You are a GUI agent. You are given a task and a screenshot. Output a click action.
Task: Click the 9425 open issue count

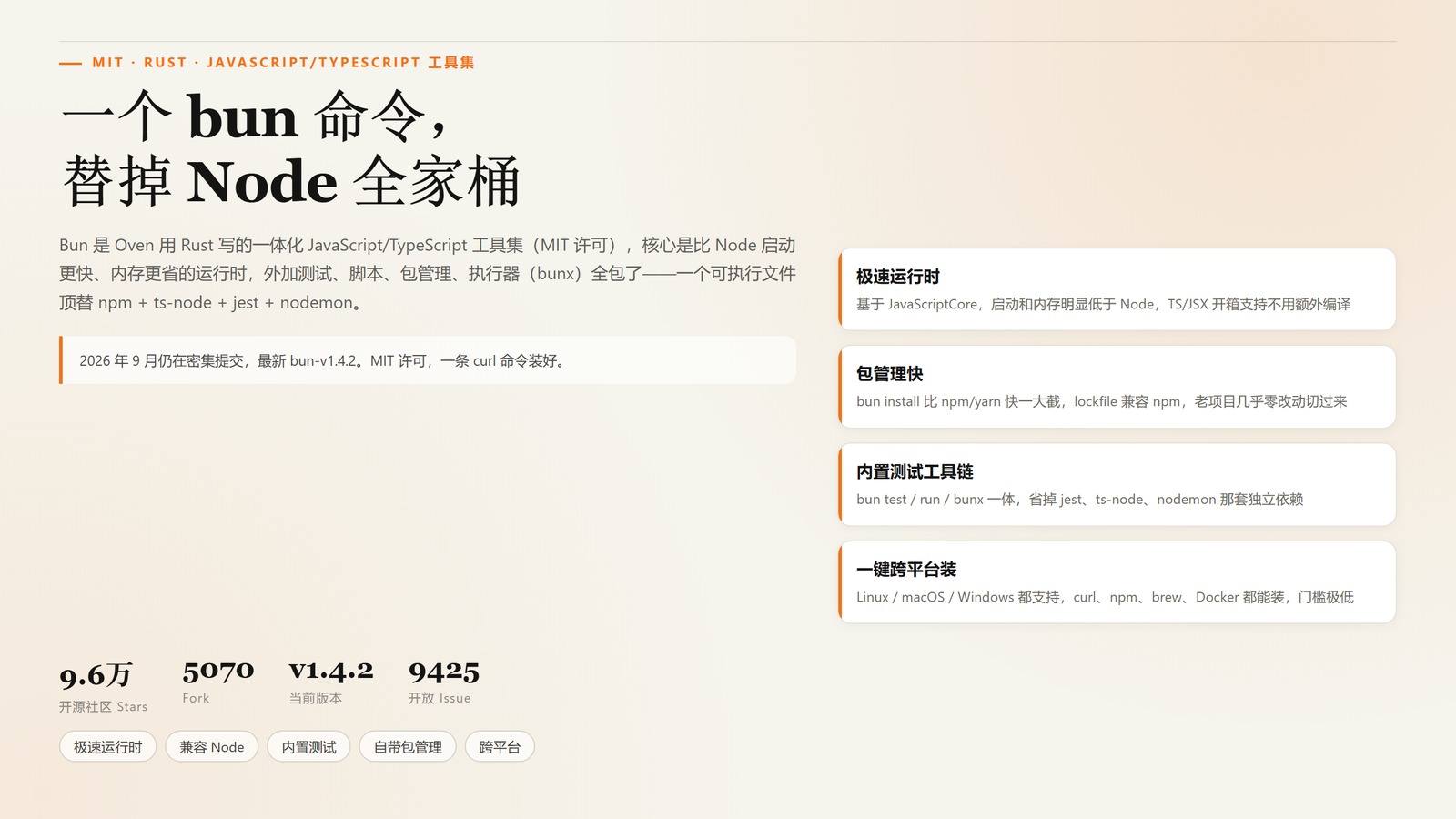point(444,672)
